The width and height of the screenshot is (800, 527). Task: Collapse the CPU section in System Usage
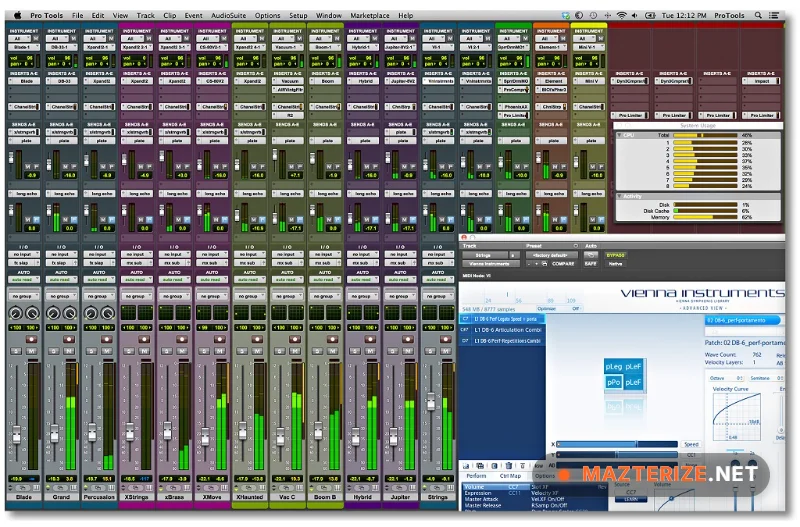pyautogui.click(x=620, y=135)
